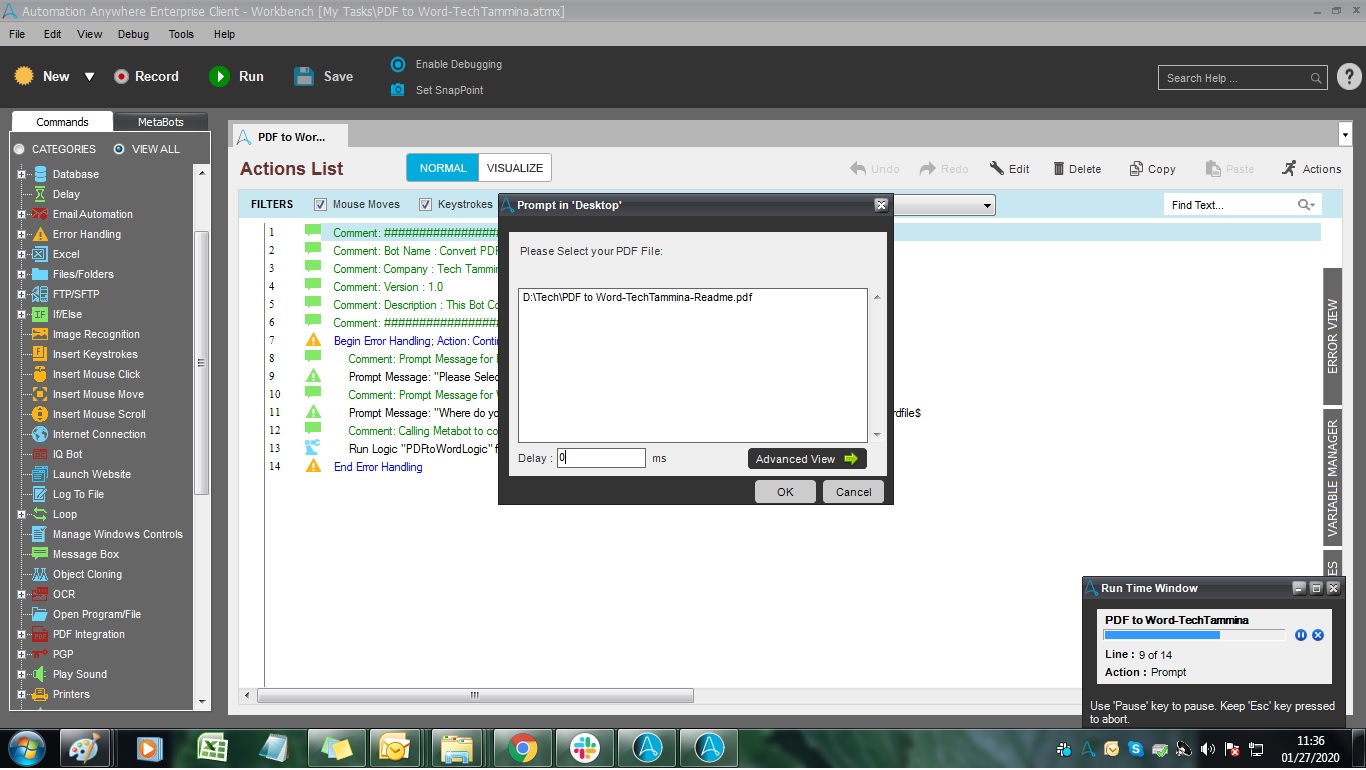
Task: Select the Files/Folders command icon
Action: pyautogui.click(x=40, y=274)
